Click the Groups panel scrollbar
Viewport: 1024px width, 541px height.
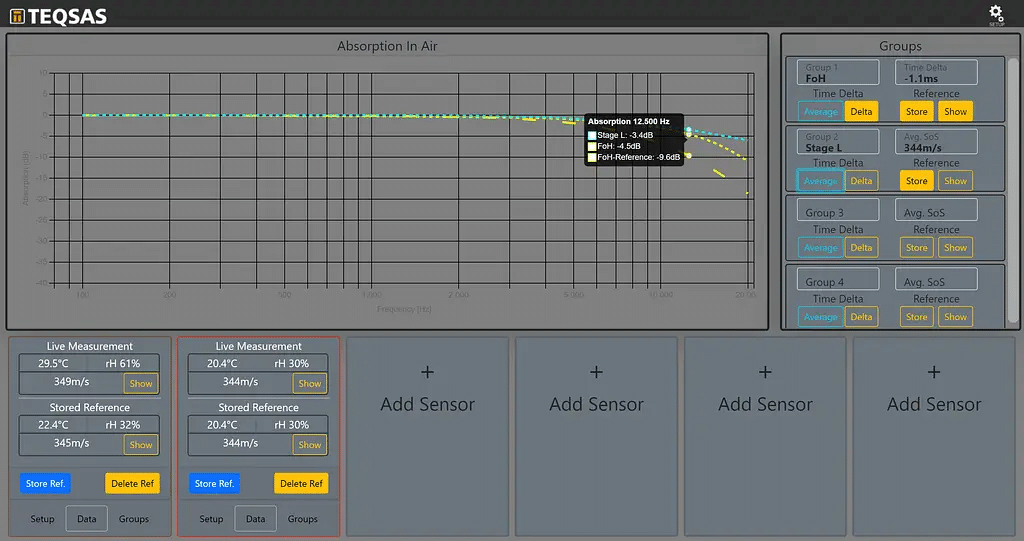click(x=1013, y=190)
